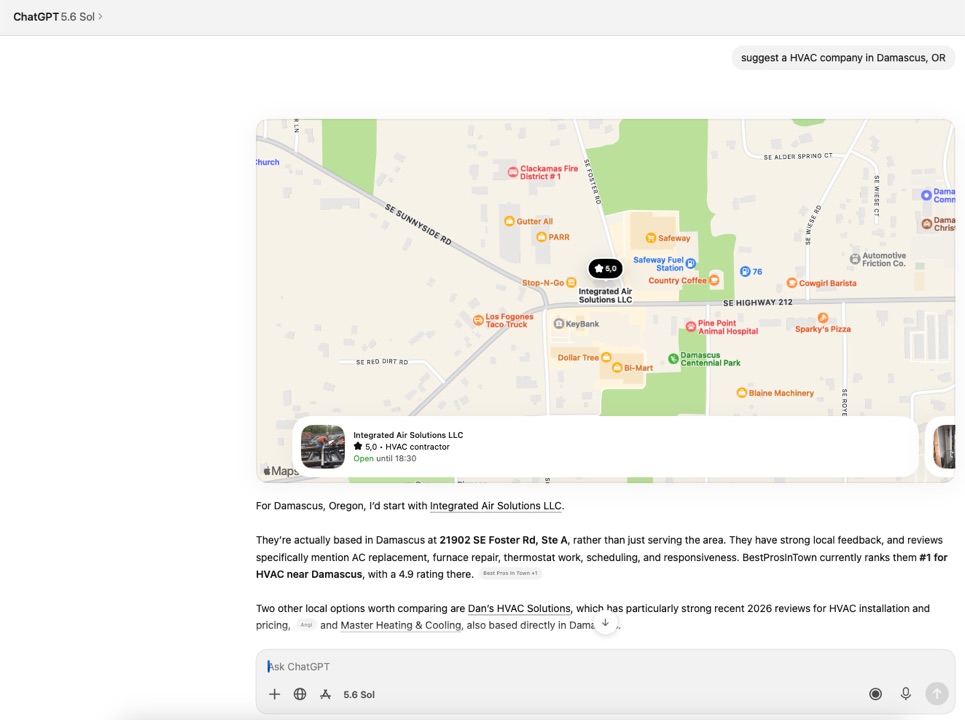Viewport: 965px width, 720px height.
Task: Click the SE SUNNYSIDE RD road label
Action: [x=418, y=224]
